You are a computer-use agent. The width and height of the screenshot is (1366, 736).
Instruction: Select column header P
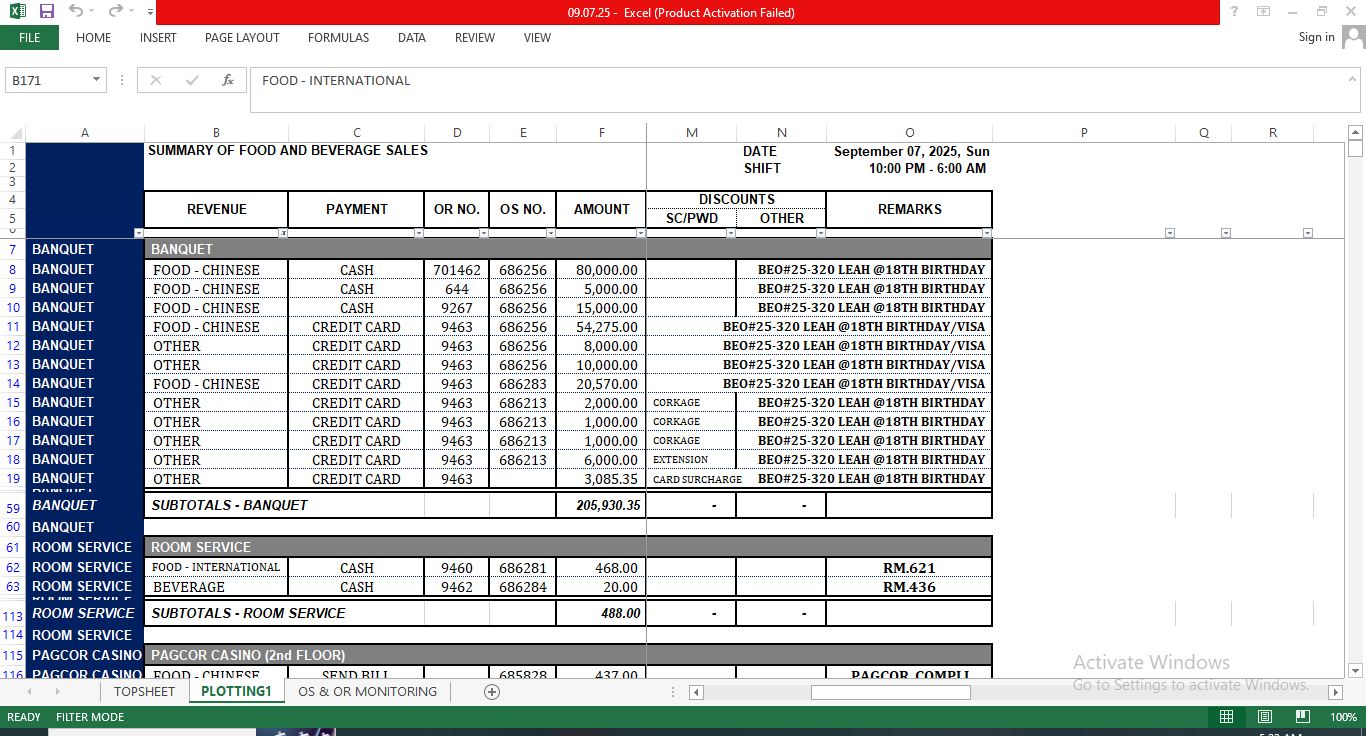tap(1084, 132)
